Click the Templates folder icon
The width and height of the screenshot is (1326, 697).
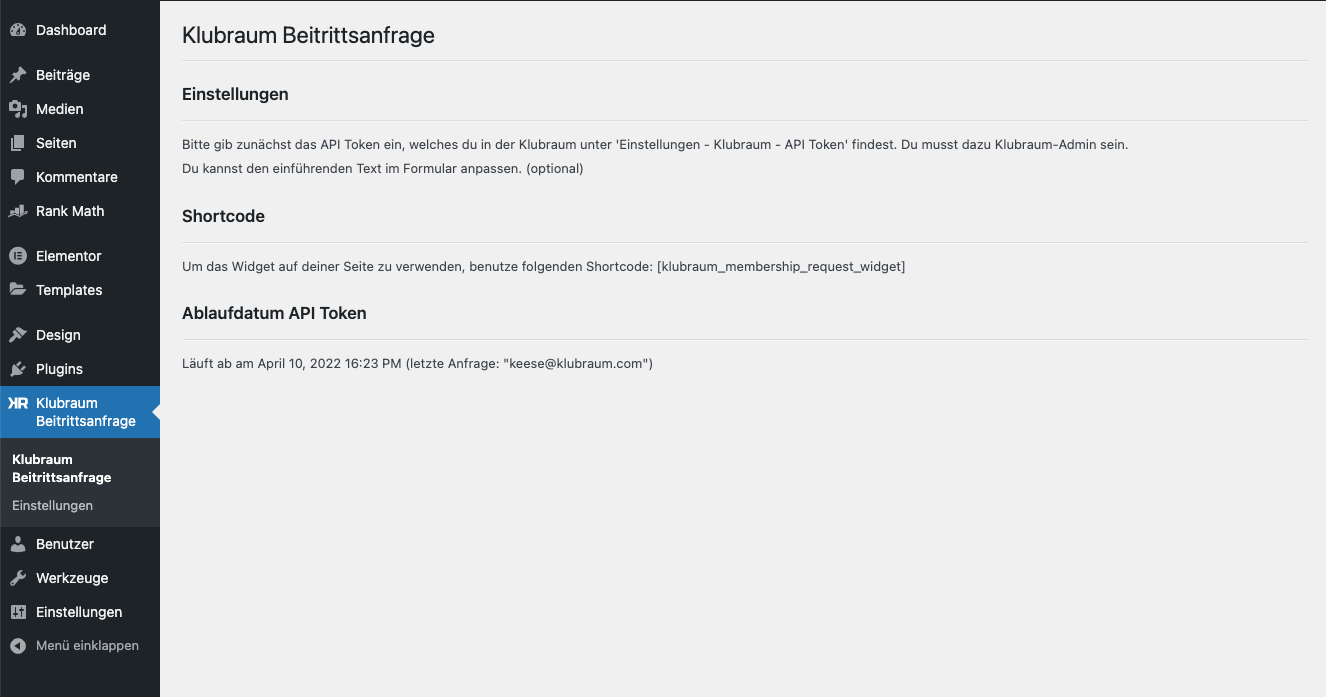click(x=18, y=290)
